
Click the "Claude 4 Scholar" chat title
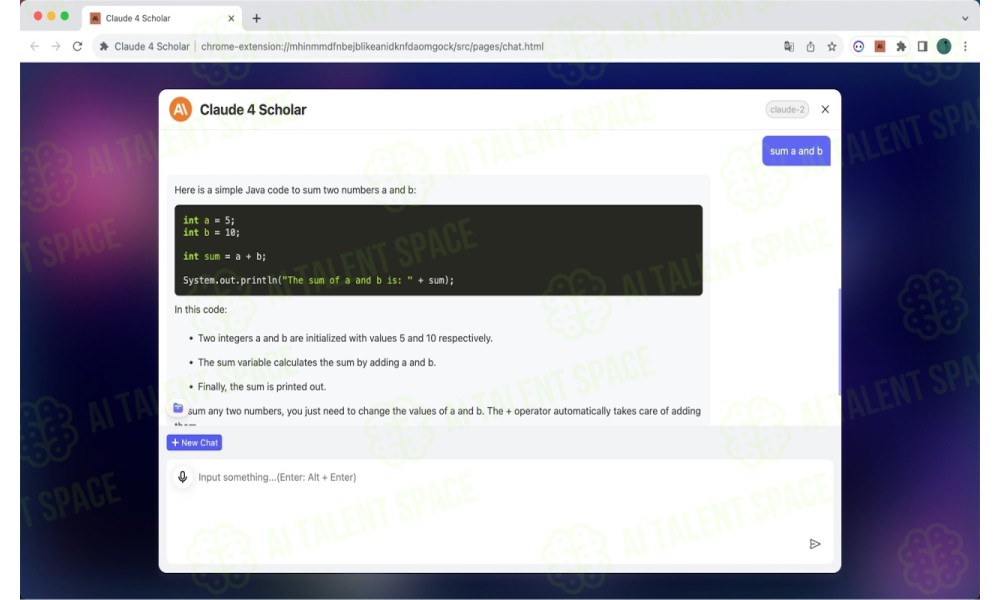[x=253, y=110]
